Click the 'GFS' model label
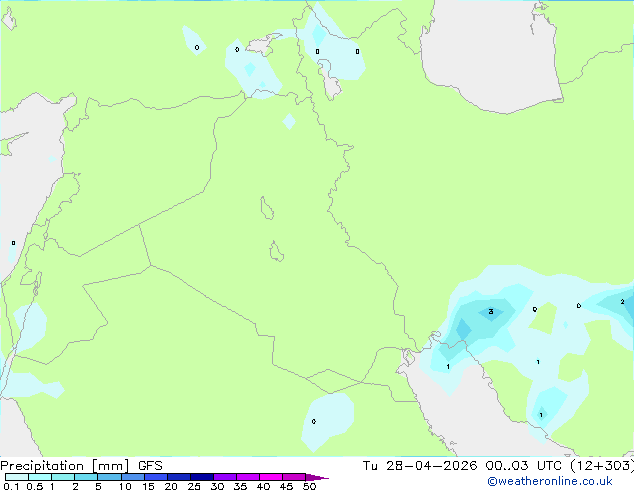 point(150,466)
